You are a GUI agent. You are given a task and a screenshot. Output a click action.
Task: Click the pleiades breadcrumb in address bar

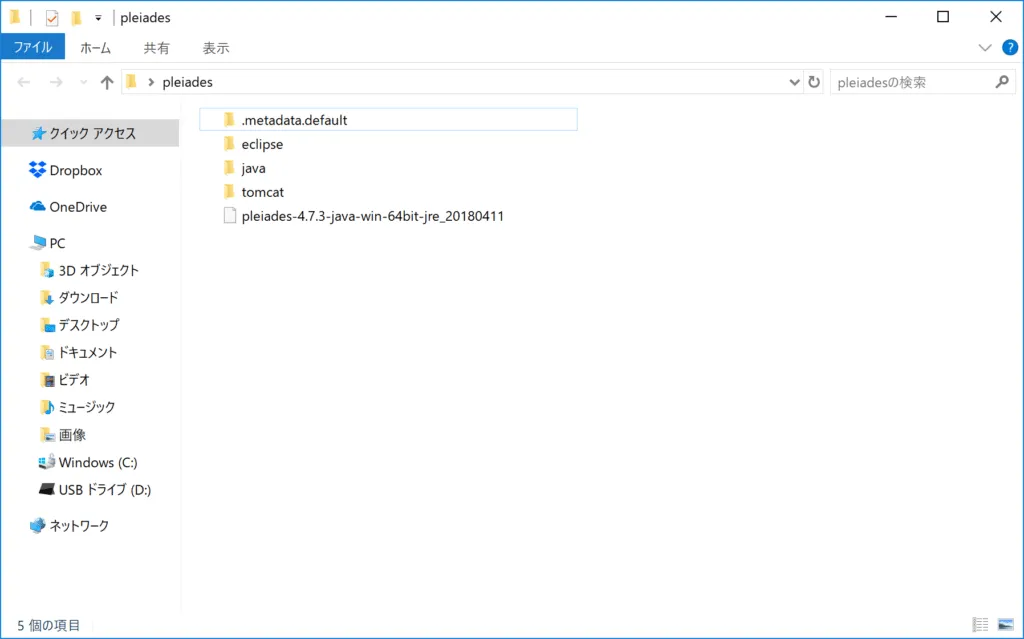tap(187, 82)
